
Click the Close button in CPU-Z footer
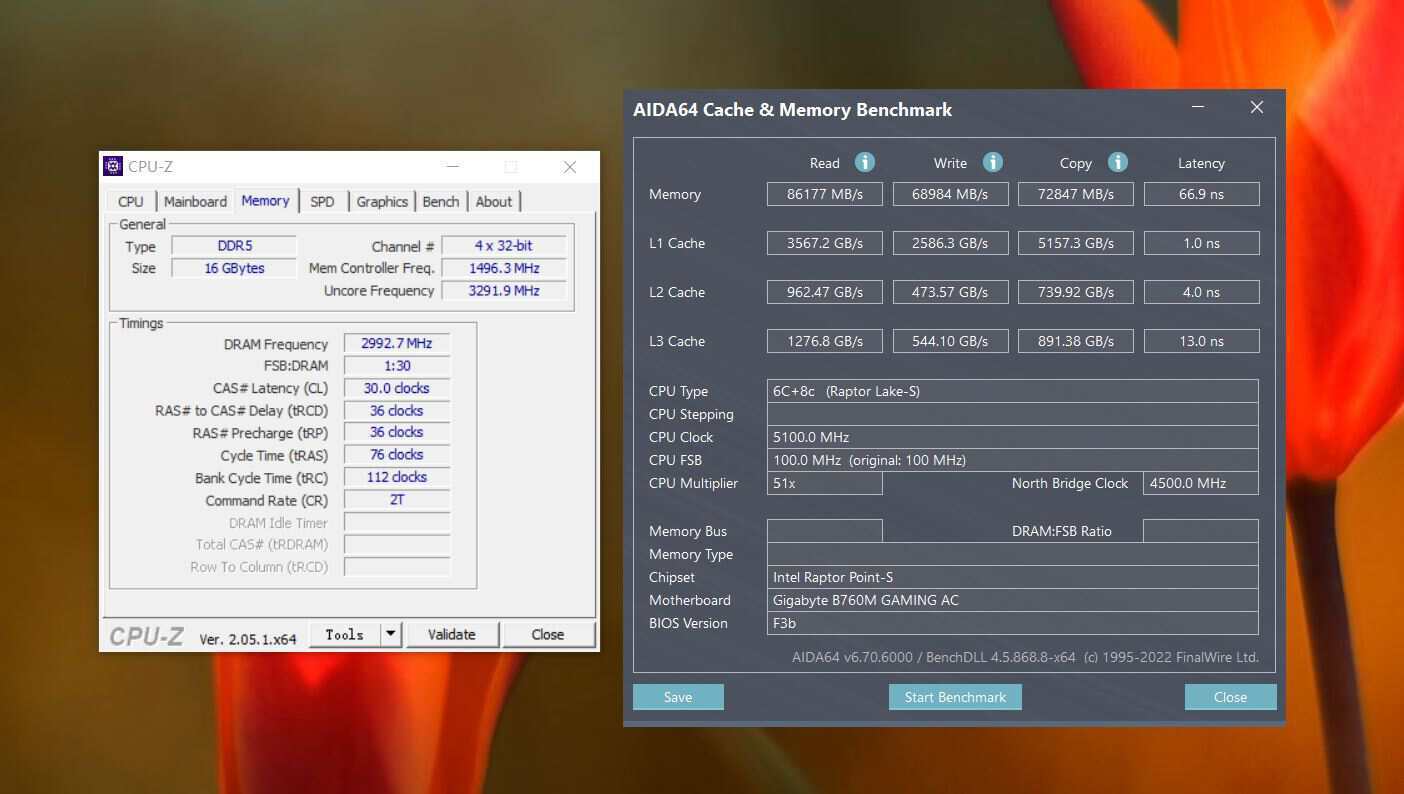point(548,634)
